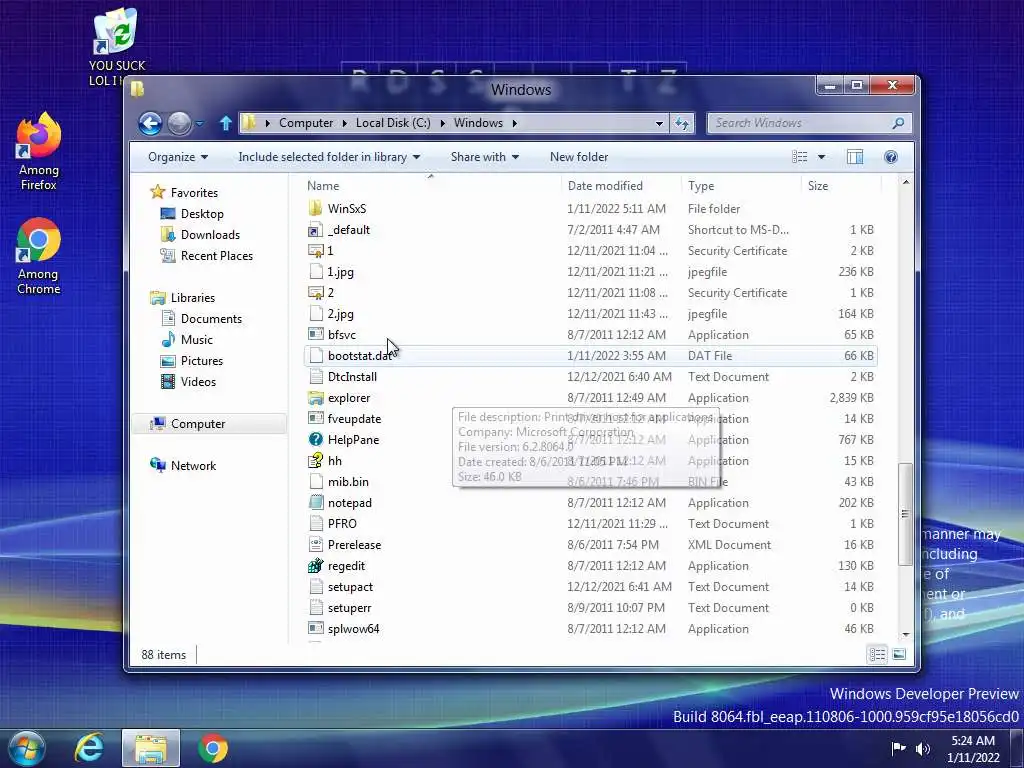1024x768 pixels.
Task: Launch Chrome from the taskbar
Action: click(213, 748)
